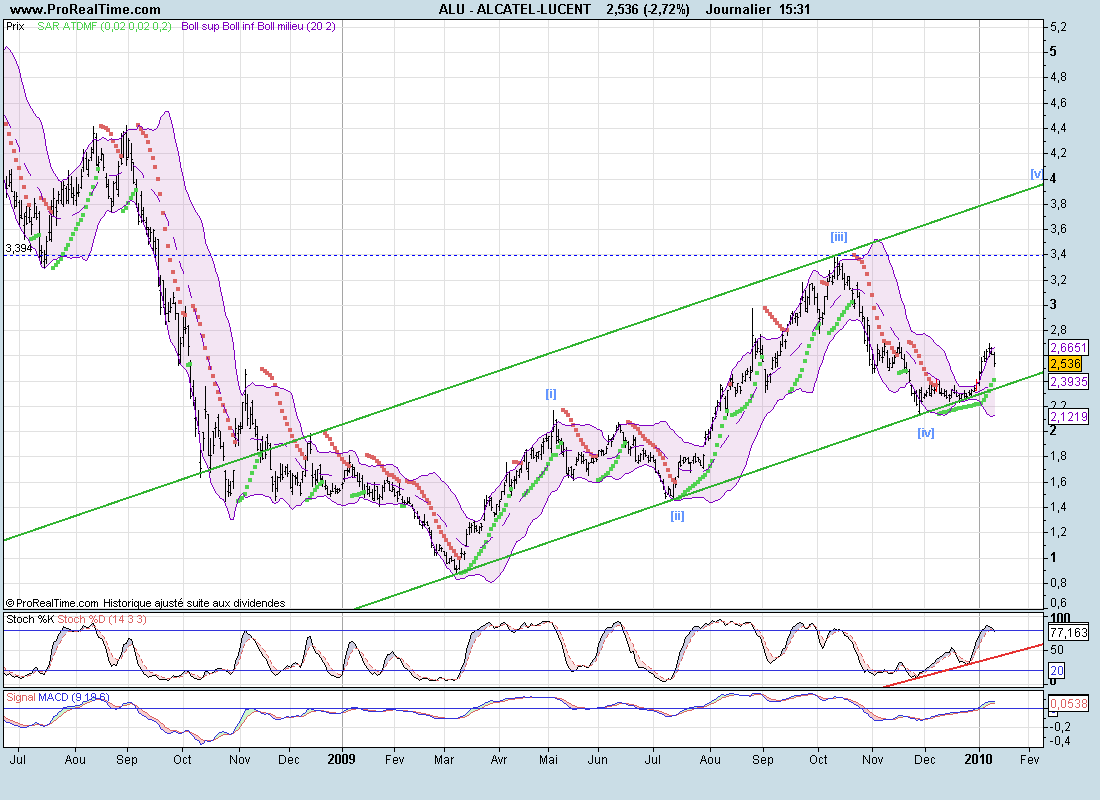Click the Stoch %D (14 3 3) label

(x=102, y=619)
